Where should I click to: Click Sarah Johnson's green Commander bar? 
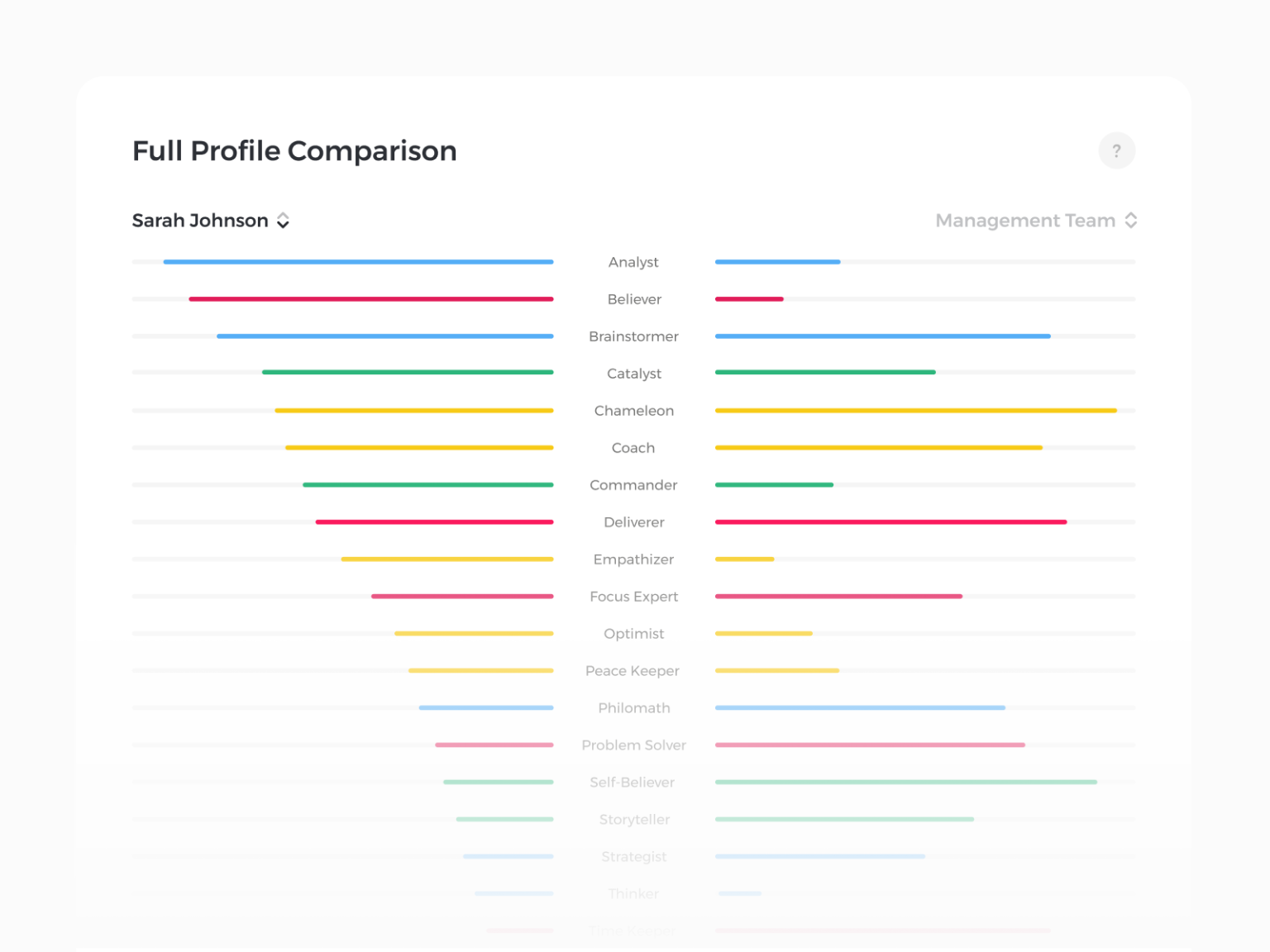point(427,485)
